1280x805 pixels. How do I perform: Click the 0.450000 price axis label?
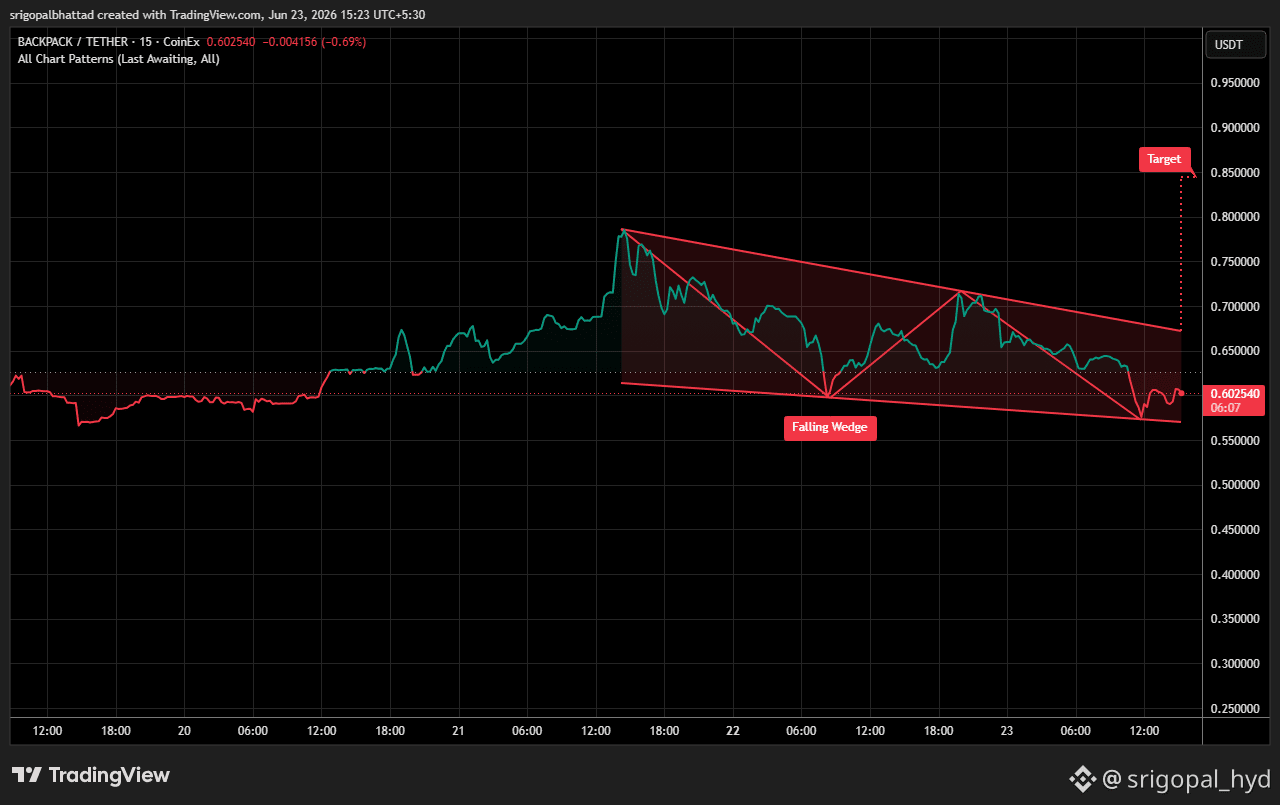tap(1236, 530)
